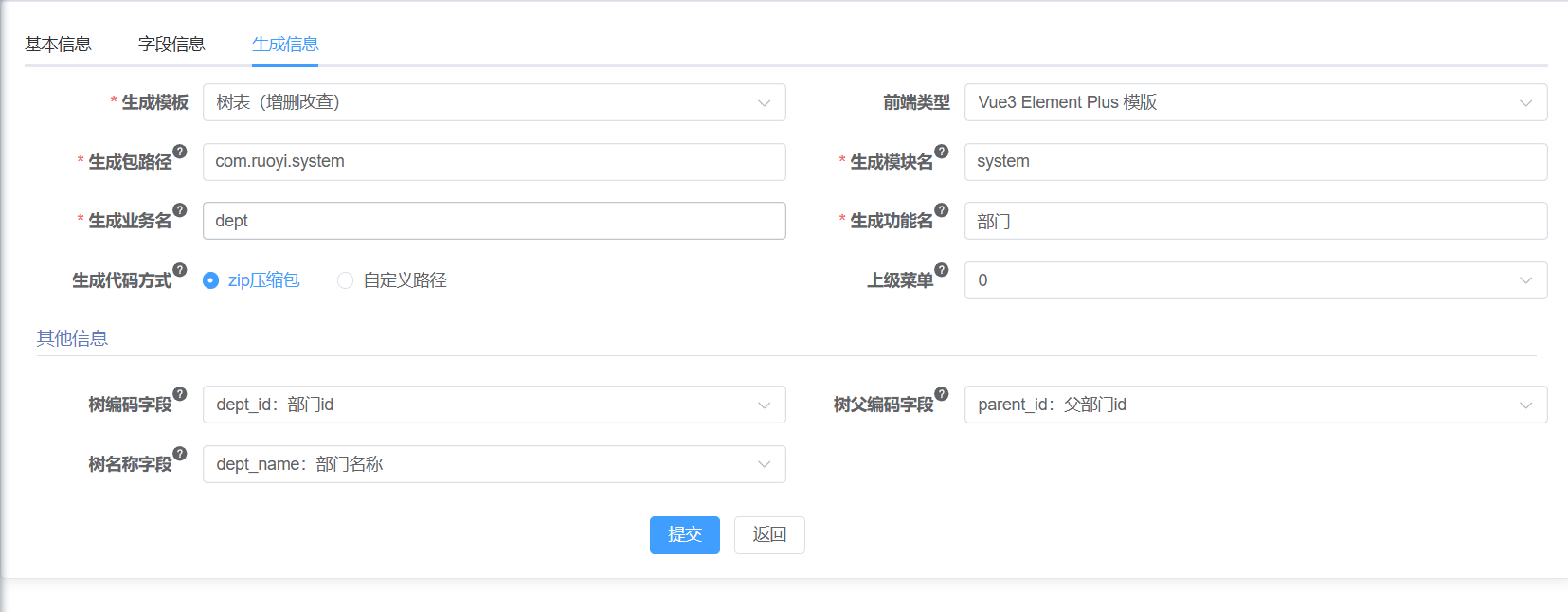Select the zip压缩包 radio option
1568x612 pixels.
click(251, 280)
